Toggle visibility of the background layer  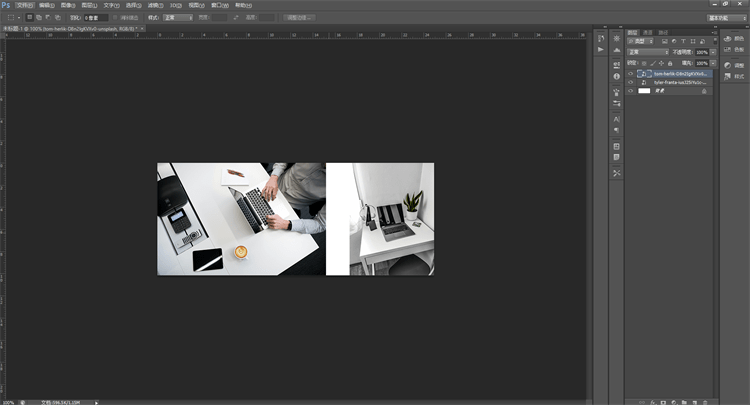pyautogui.click(x=631, y=91)
